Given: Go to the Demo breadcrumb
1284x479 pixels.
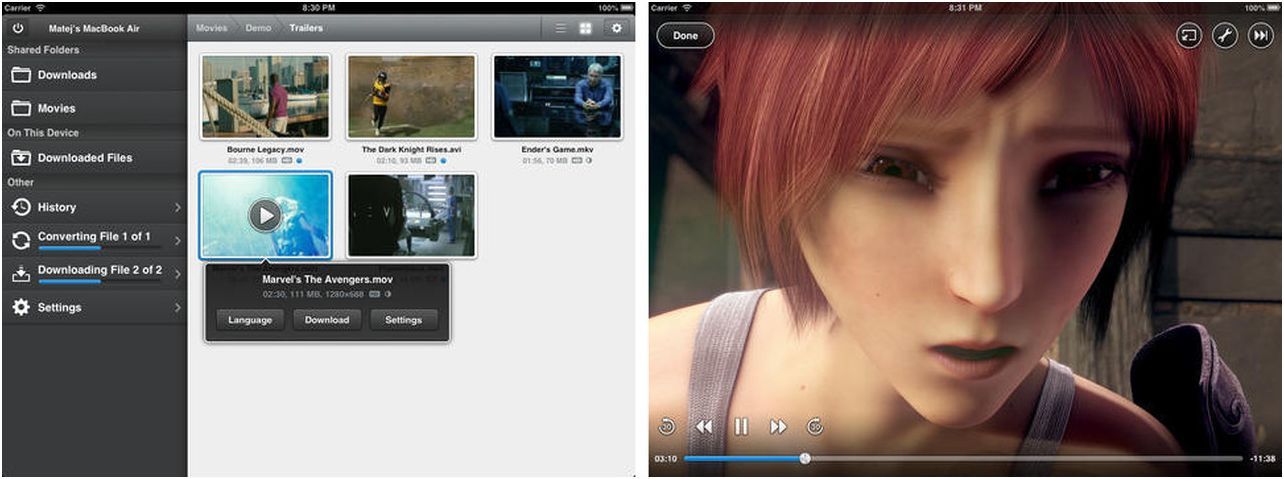Looking at the screenshot, I should 258,28.
